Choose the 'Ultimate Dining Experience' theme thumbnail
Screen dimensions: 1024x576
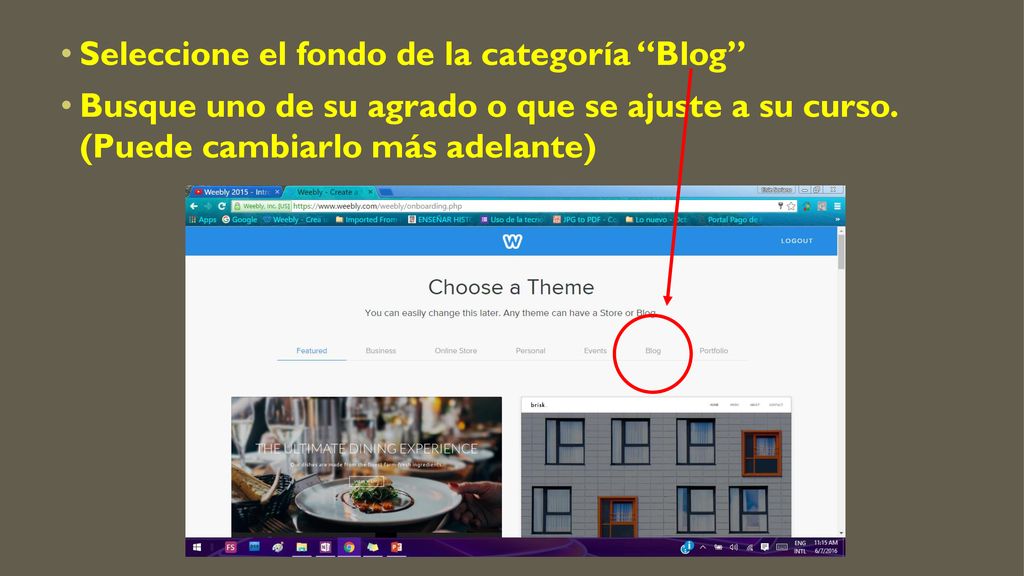point(366,466)
